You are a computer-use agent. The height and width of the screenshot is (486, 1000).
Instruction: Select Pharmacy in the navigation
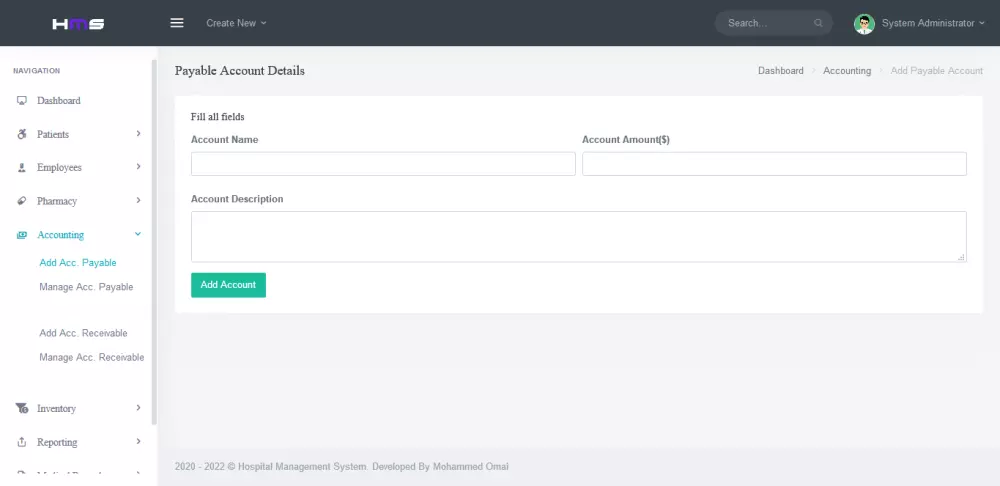click(57, 201)
